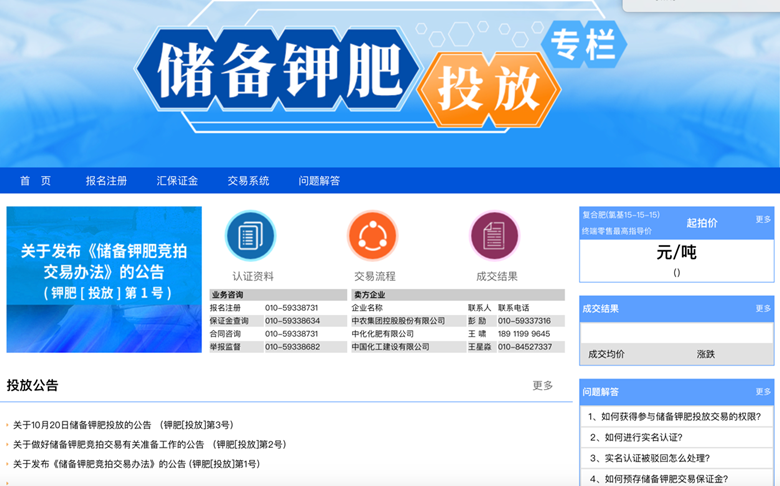
Task: Go to 首页 in the navigation bar
Action: (x=35, y=181)
